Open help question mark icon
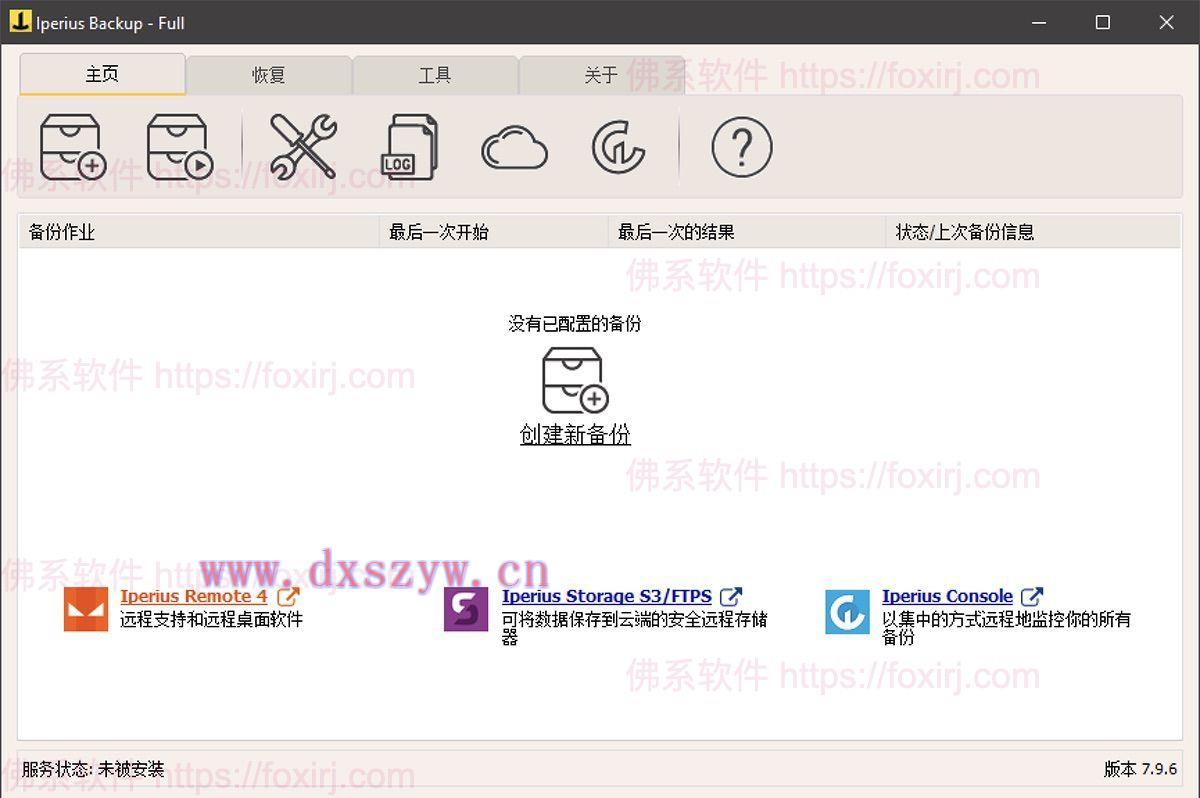The width and height of the screenshot is (1200, 798). tap(742, 147)
